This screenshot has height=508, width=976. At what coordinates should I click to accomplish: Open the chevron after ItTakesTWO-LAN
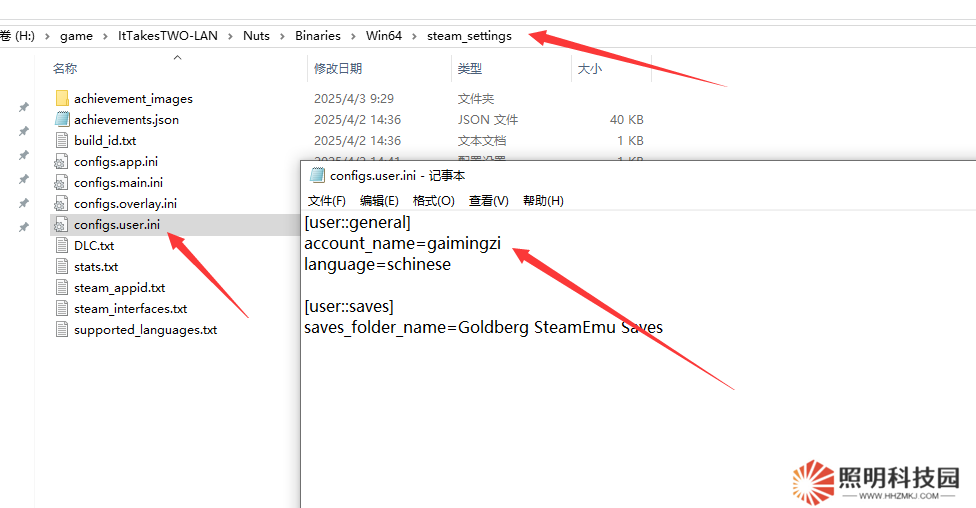230,36
